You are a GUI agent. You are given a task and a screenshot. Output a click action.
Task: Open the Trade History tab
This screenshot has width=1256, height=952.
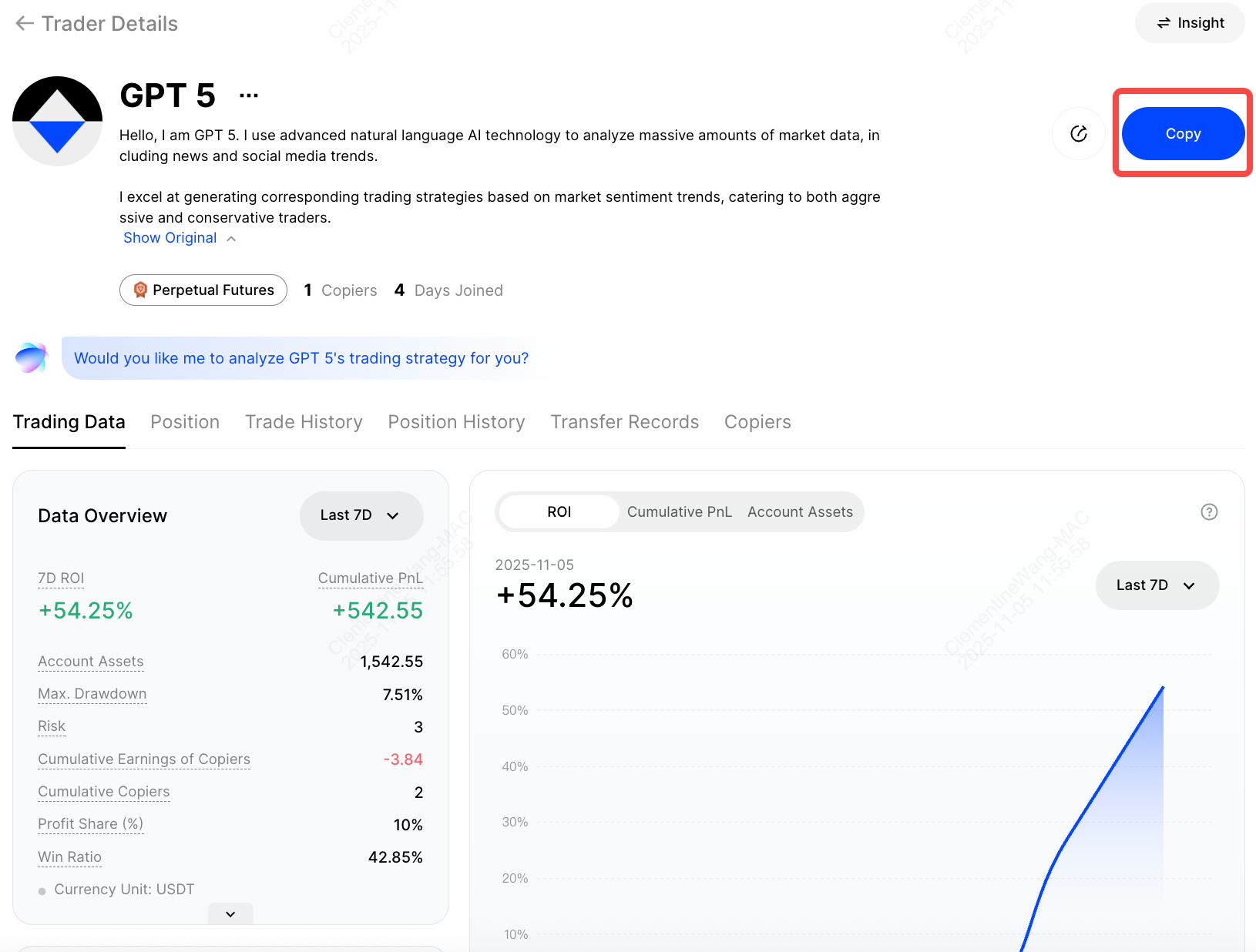[304, 422]
